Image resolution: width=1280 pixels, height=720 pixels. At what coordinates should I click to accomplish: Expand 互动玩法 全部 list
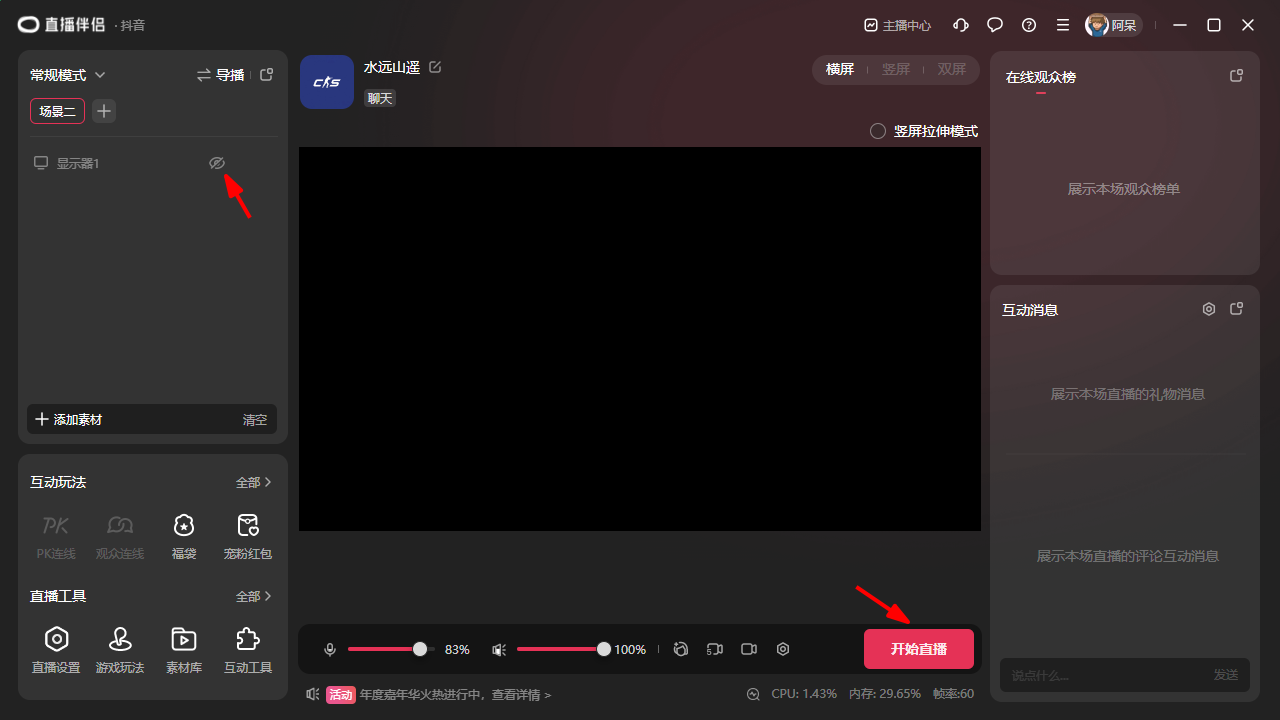(254, 482)
